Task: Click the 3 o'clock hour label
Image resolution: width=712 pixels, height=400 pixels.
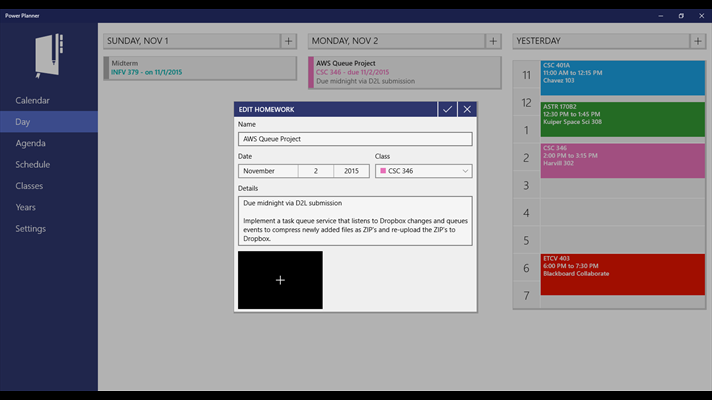Action: [526, 185]
